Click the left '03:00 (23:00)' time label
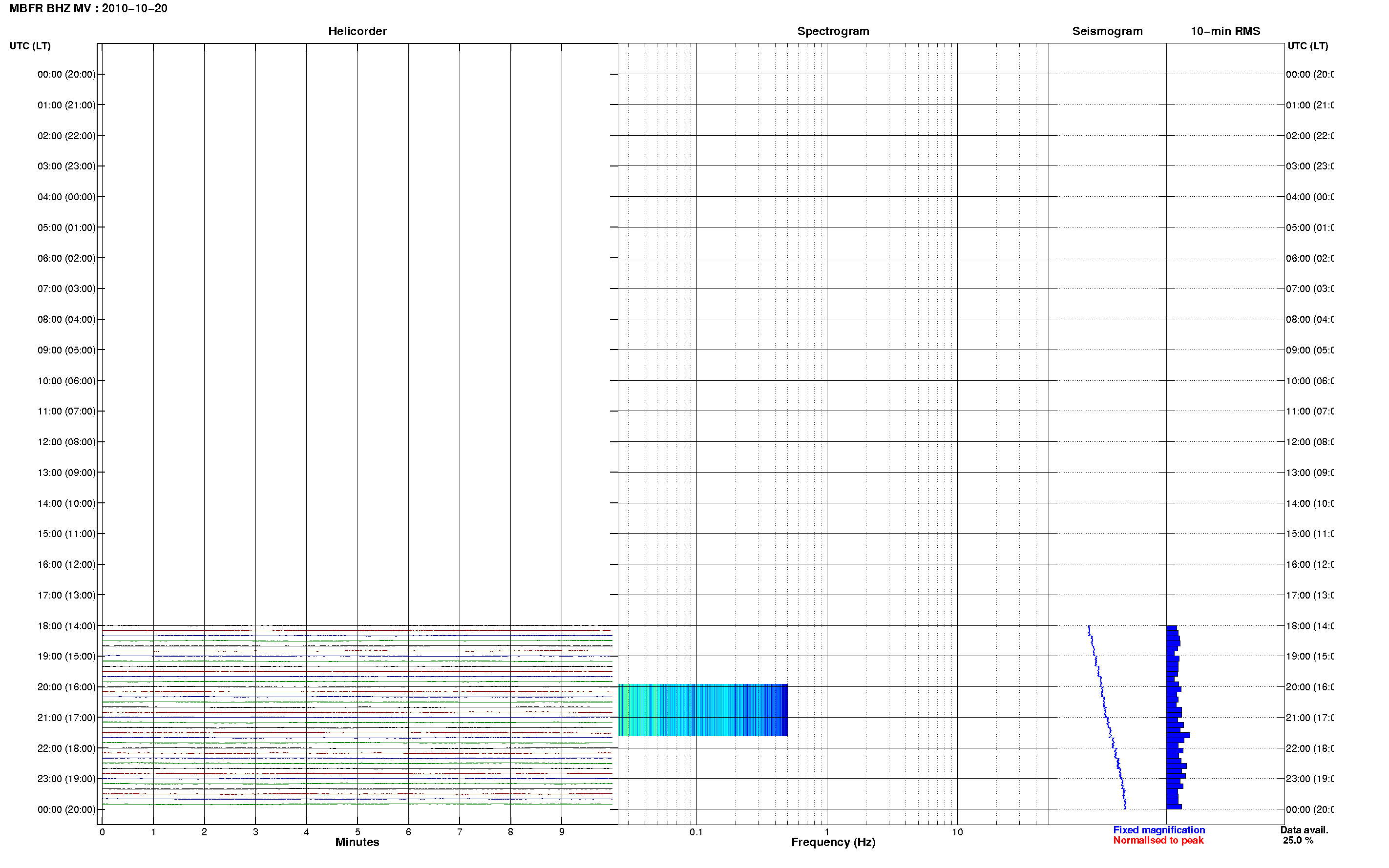 (66, 166)
